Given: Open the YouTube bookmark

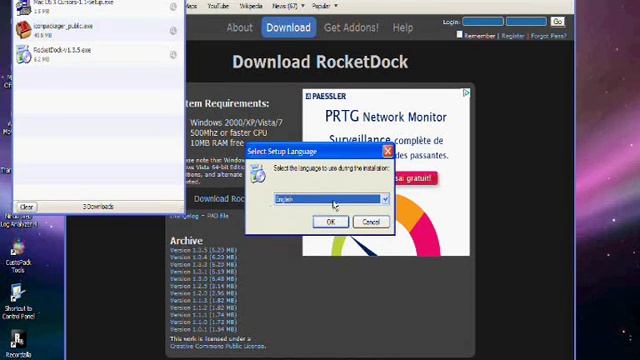Looking at the screenshot, I should click(218, 6).
